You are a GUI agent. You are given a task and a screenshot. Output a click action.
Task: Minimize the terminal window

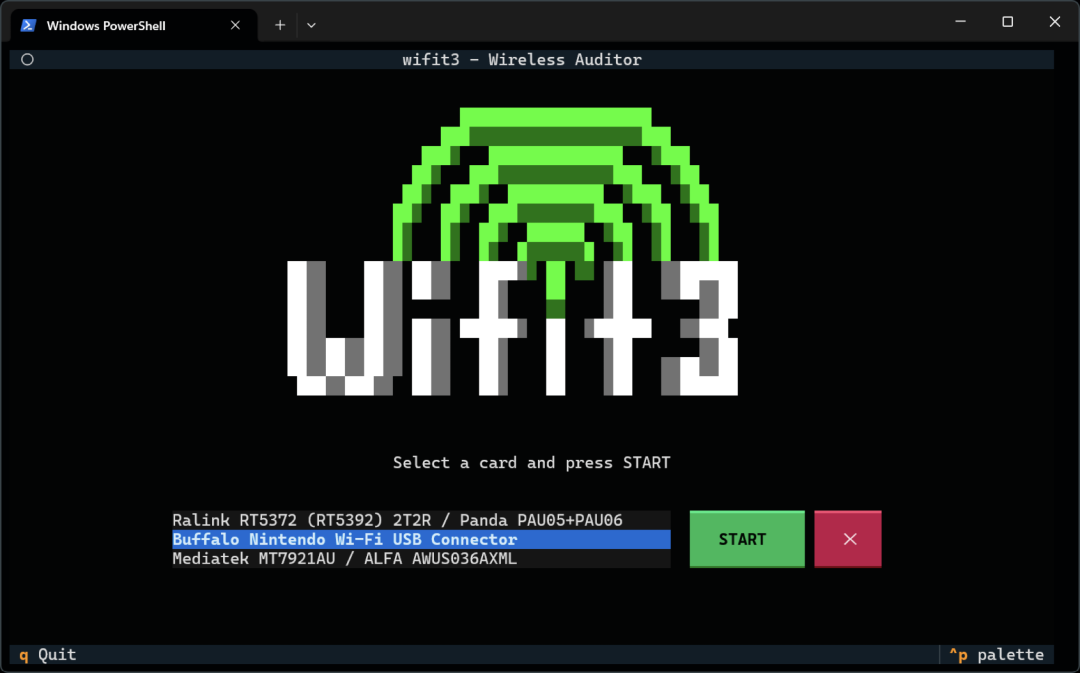pyautogui.click(x=960, y=22)
